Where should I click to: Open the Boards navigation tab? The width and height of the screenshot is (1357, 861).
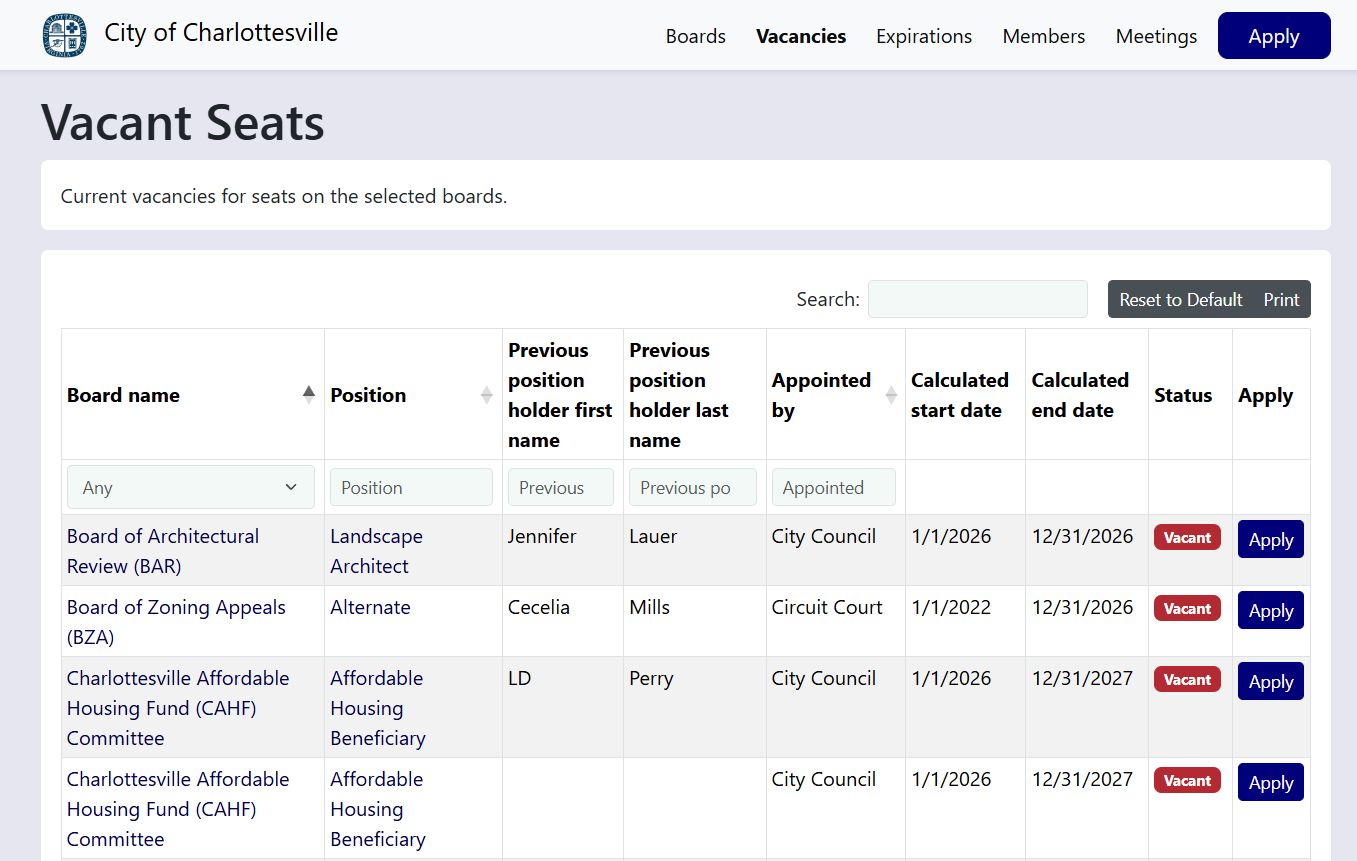point(695,36)
